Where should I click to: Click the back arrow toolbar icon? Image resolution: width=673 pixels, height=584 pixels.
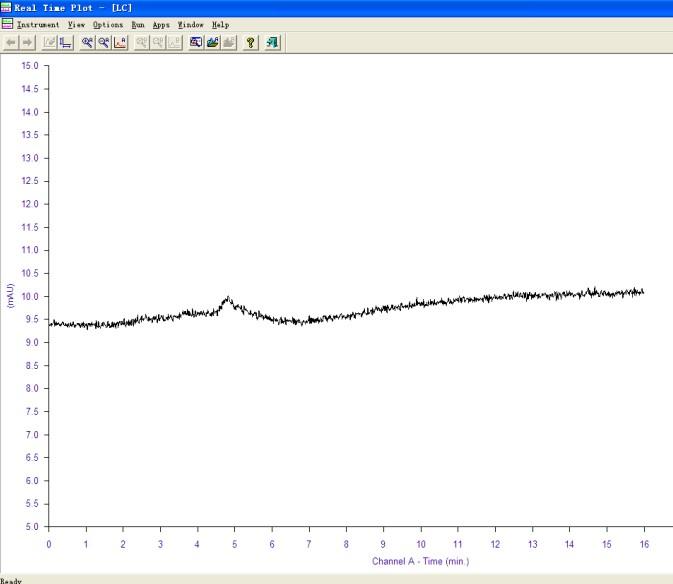11,42
